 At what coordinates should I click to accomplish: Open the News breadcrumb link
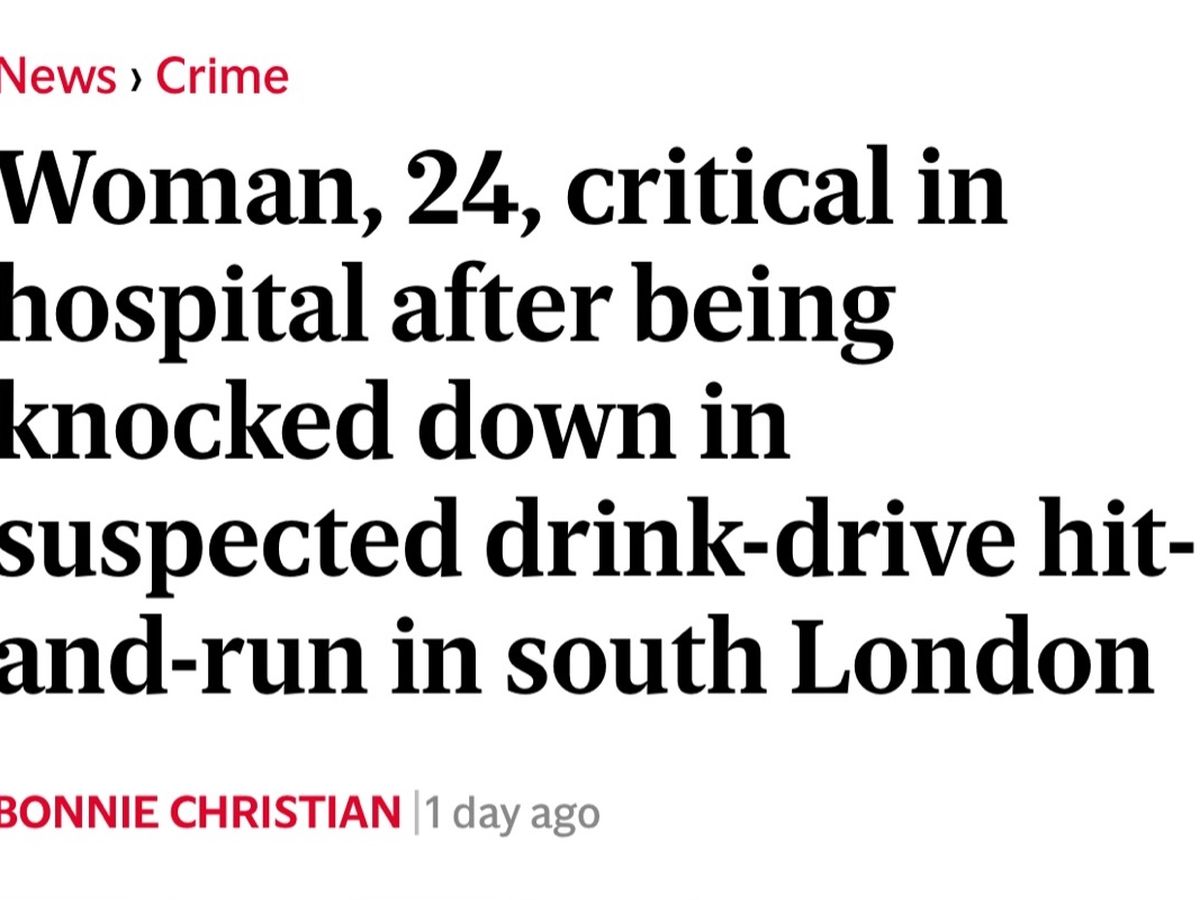click(x=58, y=77)
